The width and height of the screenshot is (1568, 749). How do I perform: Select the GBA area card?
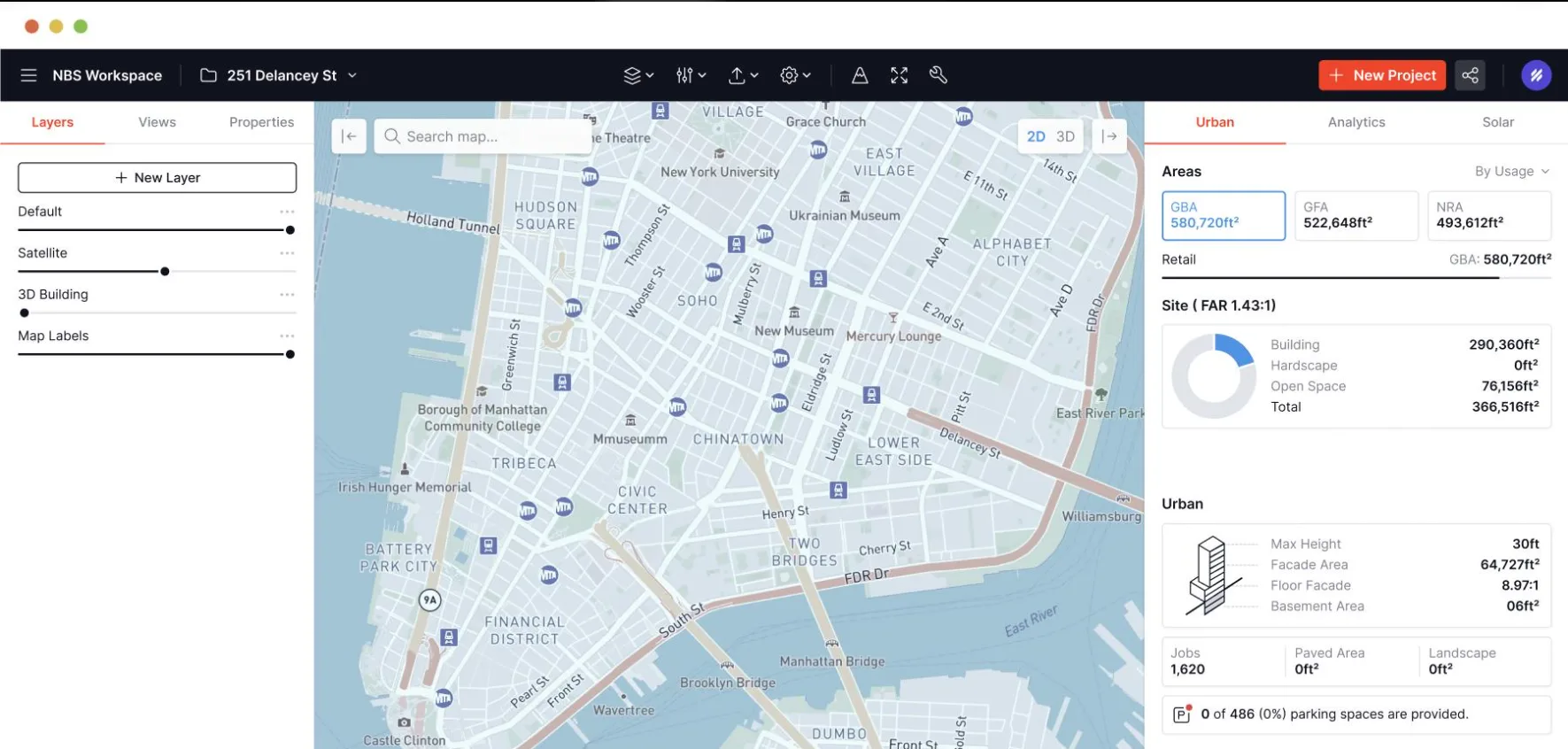point(1224,215)
